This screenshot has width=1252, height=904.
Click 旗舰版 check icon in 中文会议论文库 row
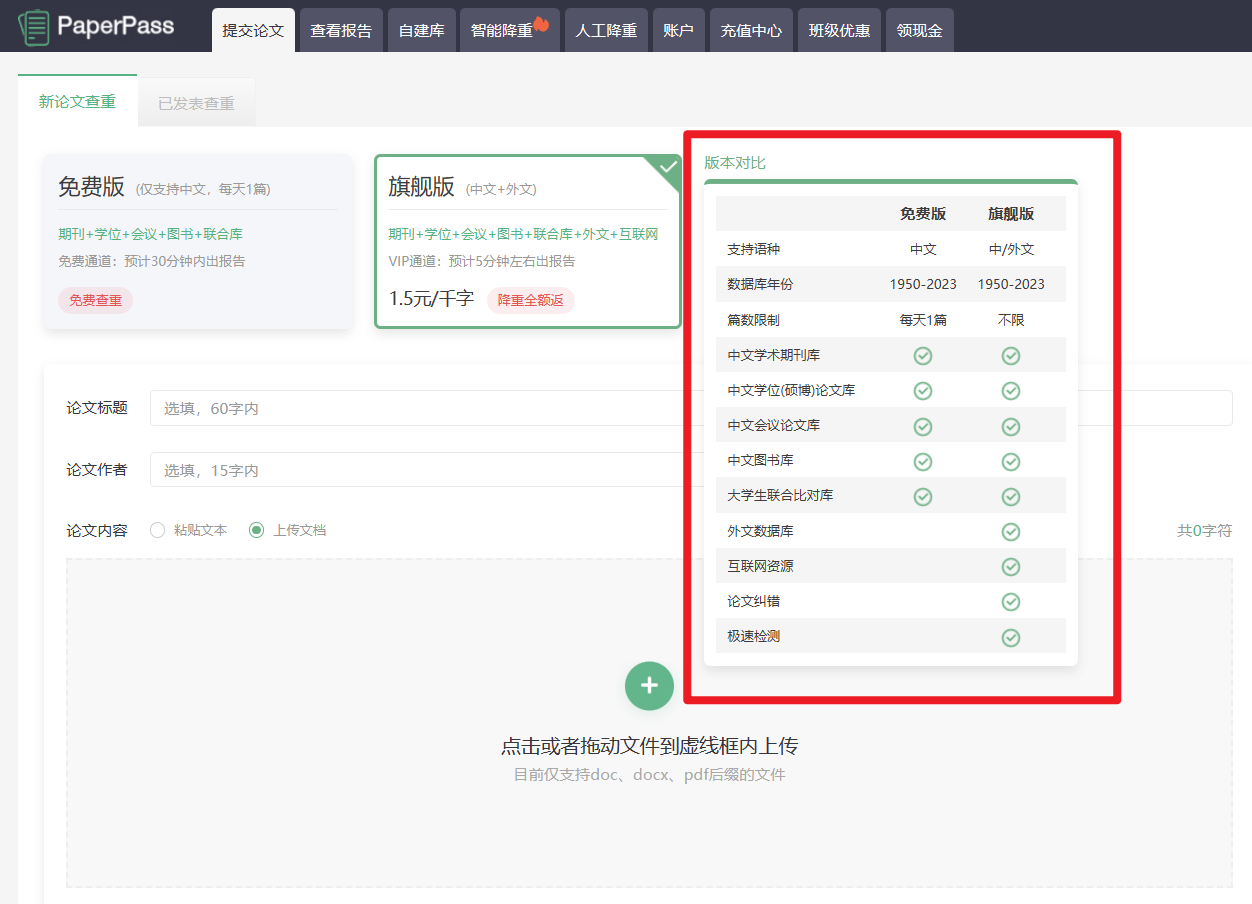(1011, 426)
